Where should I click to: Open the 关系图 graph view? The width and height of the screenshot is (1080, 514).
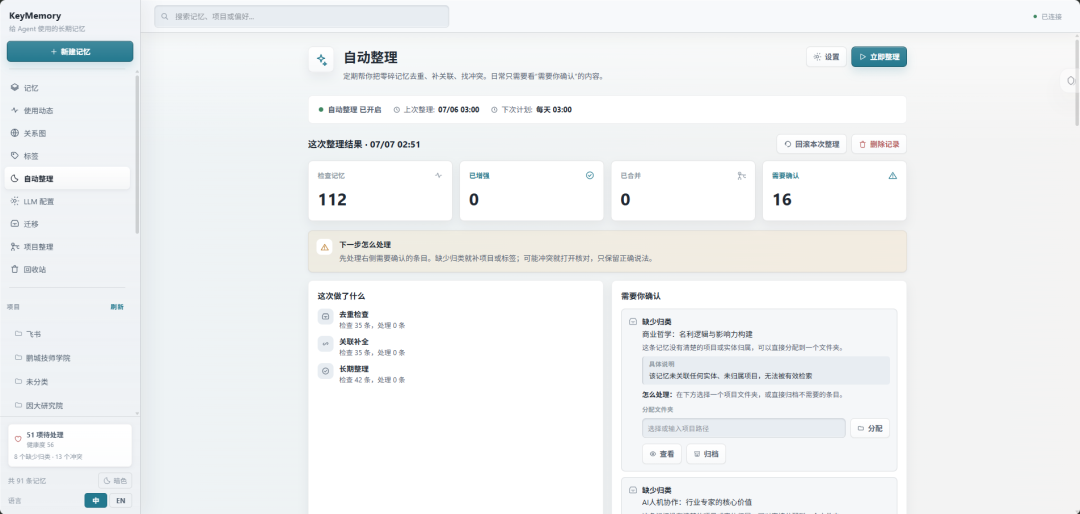[67, 134]
